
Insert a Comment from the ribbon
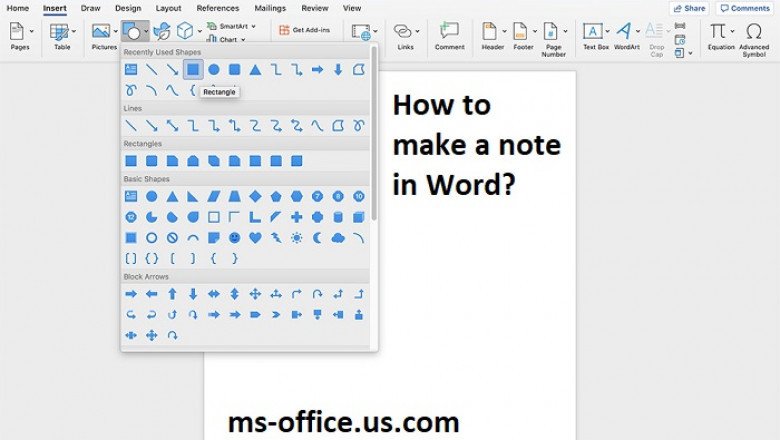(x=450, y=36)
